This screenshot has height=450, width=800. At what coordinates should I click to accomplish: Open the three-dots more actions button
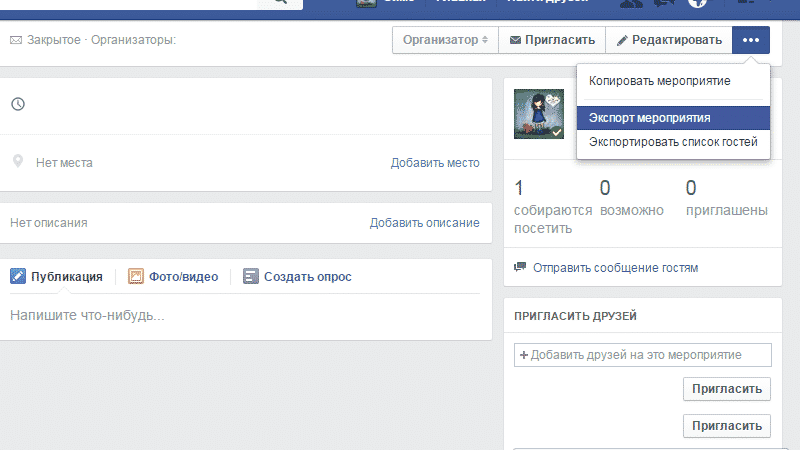(751, 40)
